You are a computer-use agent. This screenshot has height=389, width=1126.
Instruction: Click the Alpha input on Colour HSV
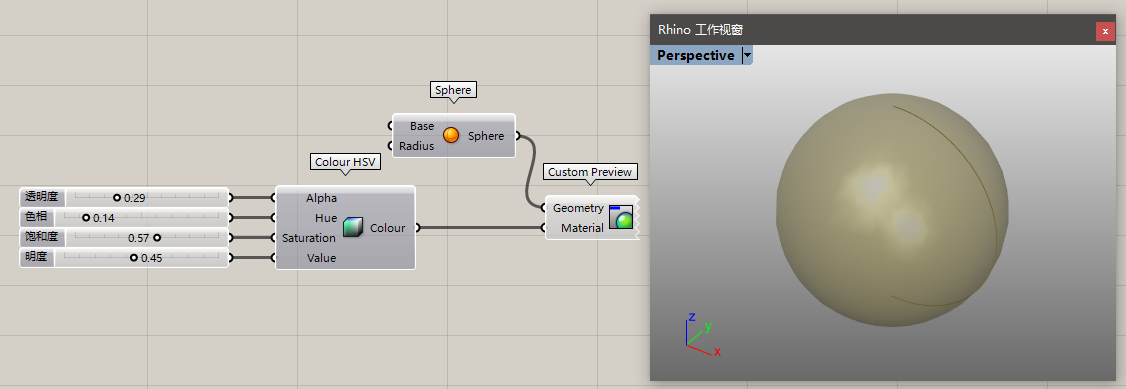(321, 197)
